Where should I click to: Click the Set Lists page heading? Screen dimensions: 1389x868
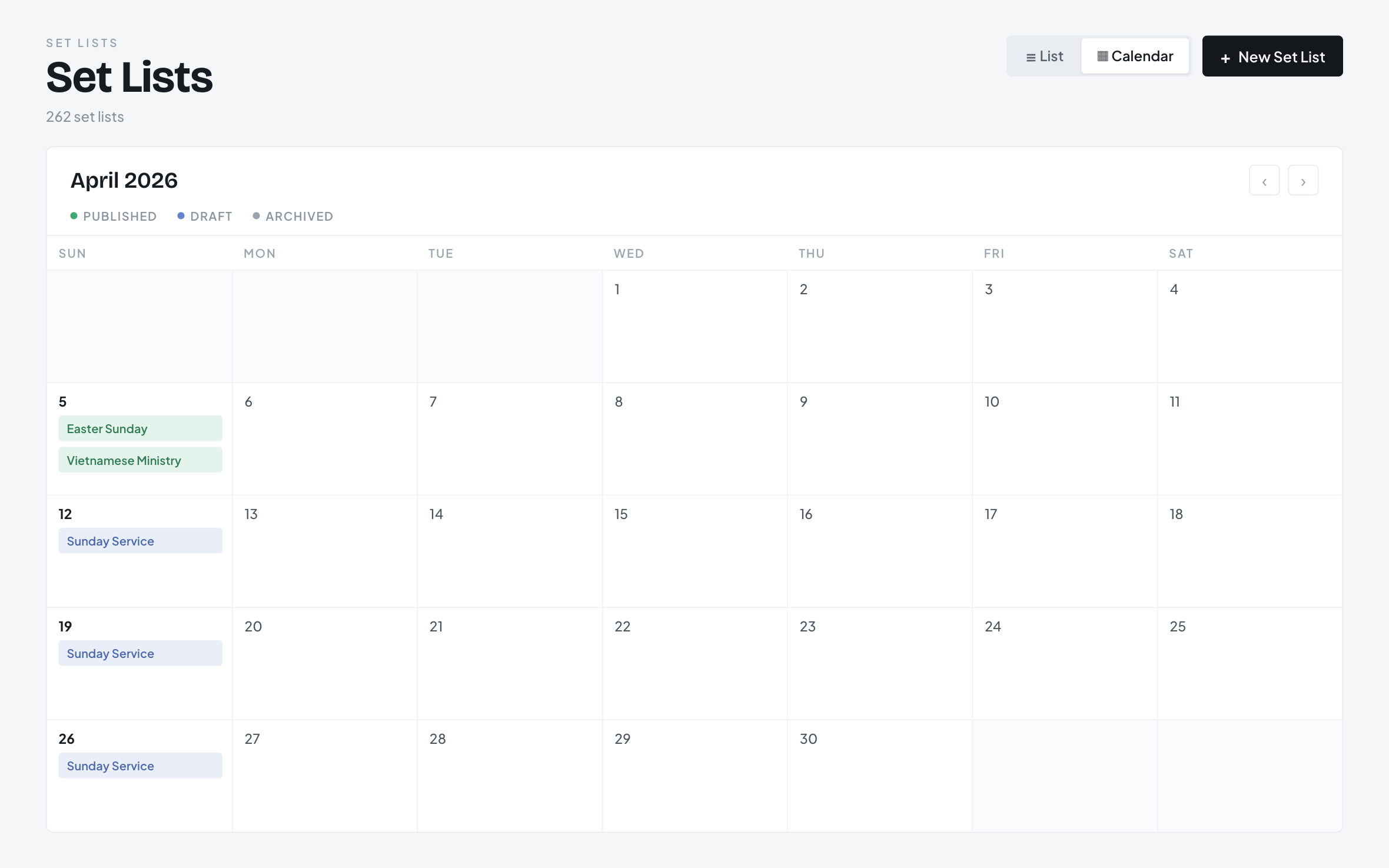pos(129,77)
